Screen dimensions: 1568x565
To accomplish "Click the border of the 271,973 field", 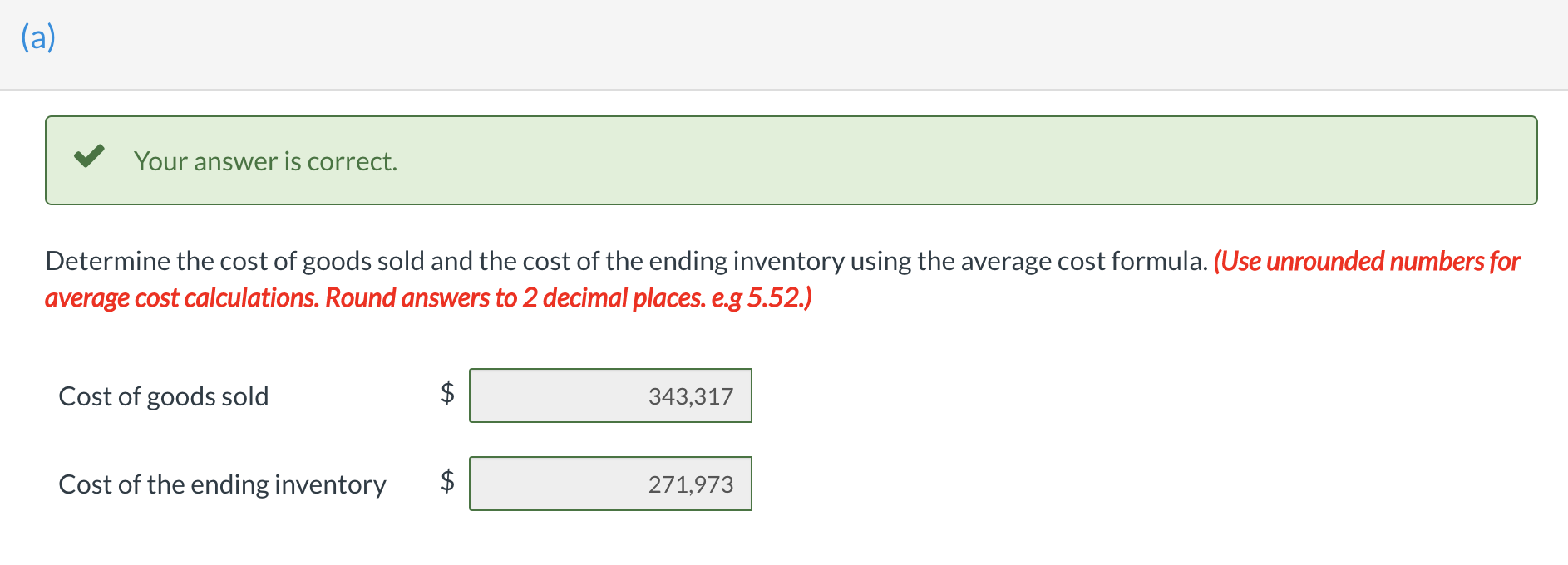I will [x=611, y=459].
